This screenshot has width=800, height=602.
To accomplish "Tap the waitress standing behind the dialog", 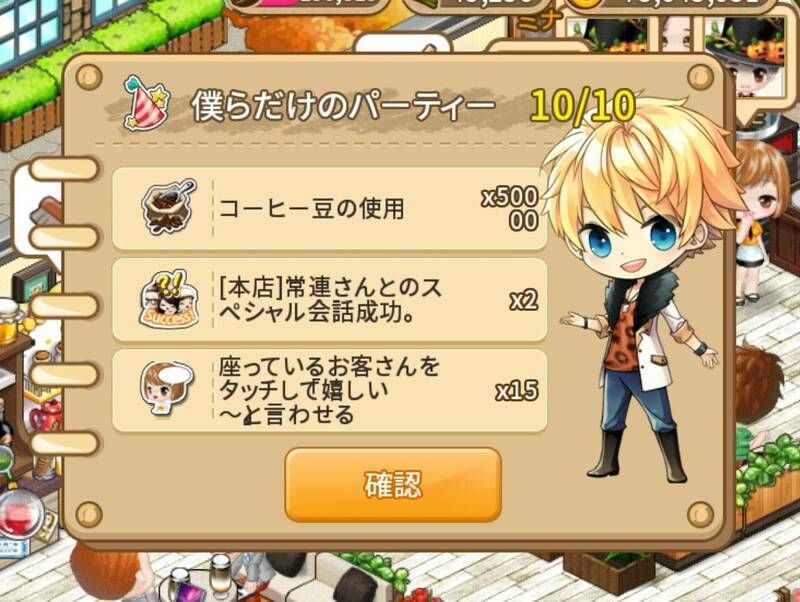I will tap(758, 224).
